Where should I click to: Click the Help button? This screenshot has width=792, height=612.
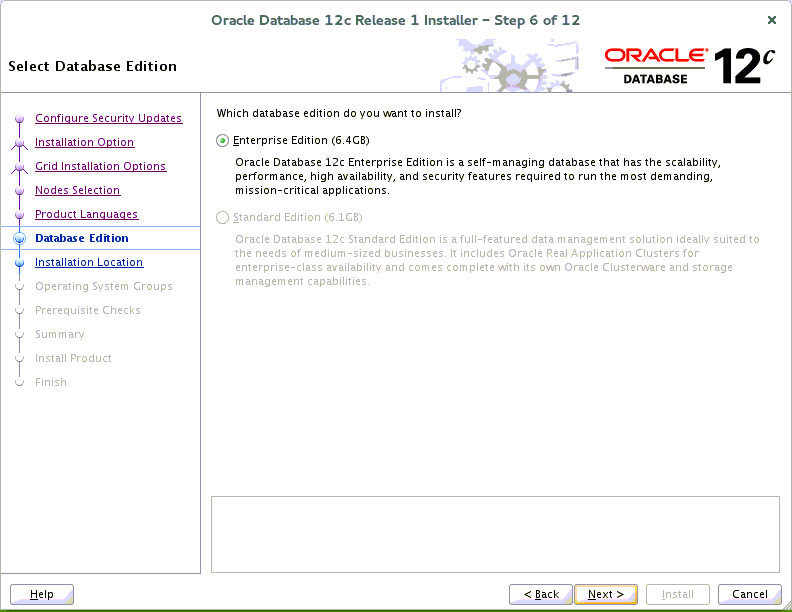(x=42, y=594)
